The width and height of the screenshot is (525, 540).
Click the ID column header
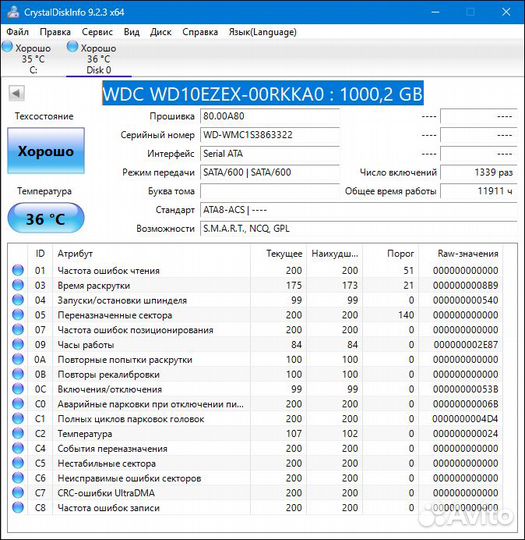[x=40, y=254]
